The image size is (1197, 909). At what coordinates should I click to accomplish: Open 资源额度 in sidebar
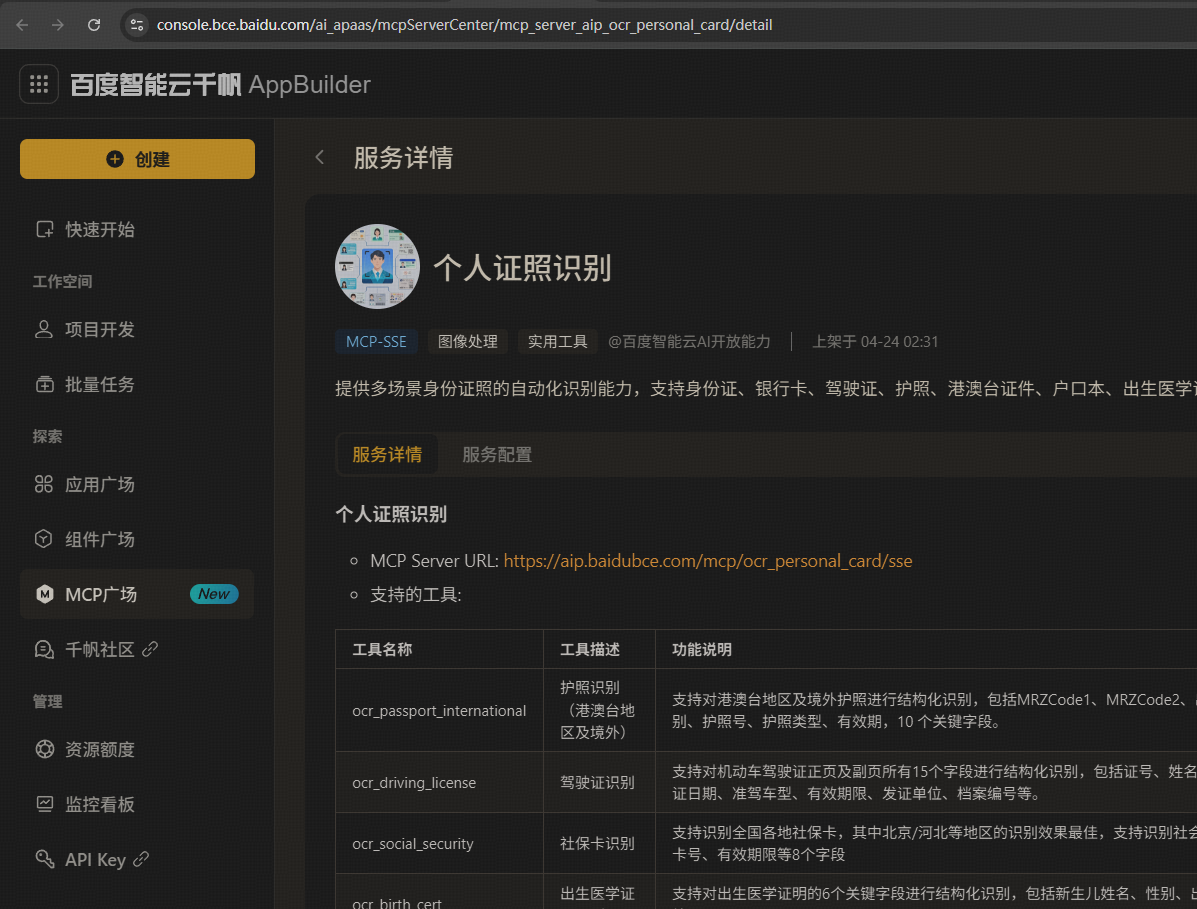click(x=137, y=749)
